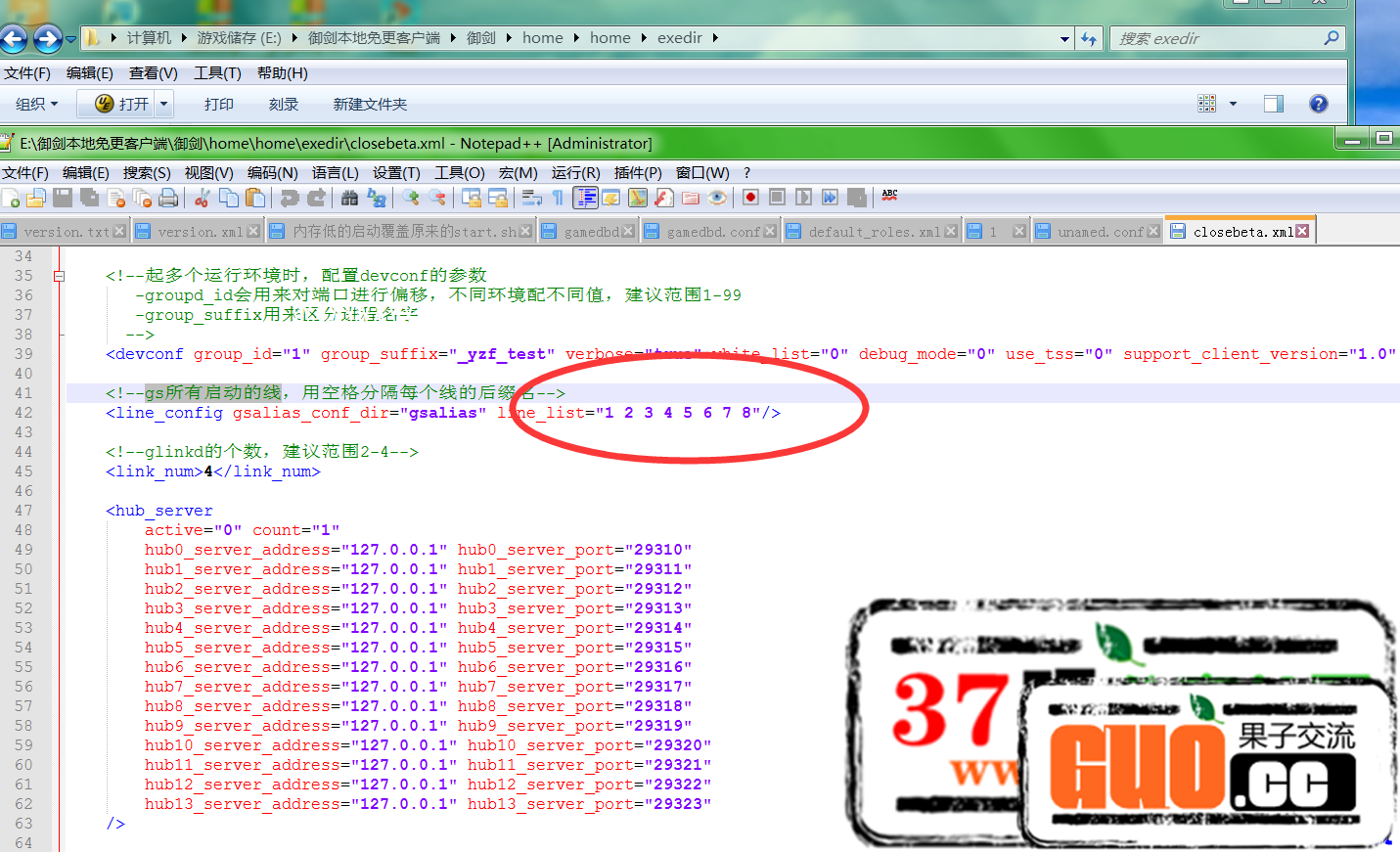Click the Spell Check ABC icon
The width and height of the screenshot is (1400, 852).
click(x=889, y=196)
